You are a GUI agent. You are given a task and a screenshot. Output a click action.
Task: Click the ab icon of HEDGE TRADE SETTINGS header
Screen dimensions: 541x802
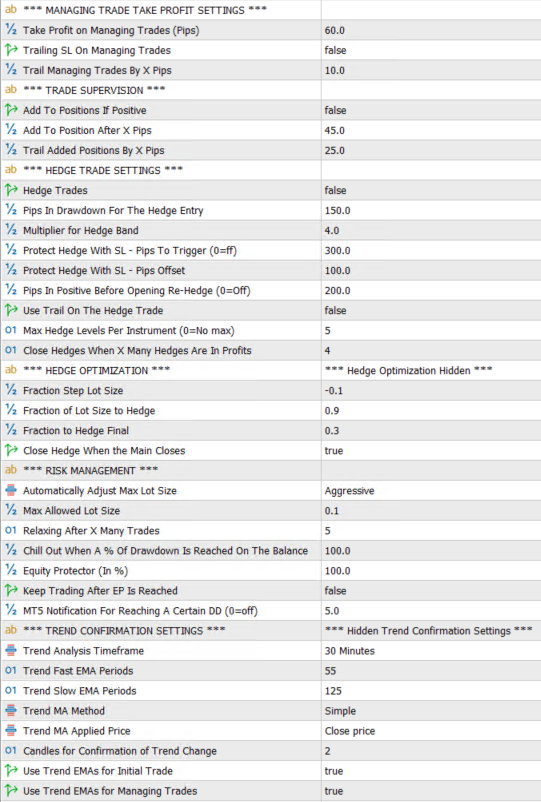[11, 170]
